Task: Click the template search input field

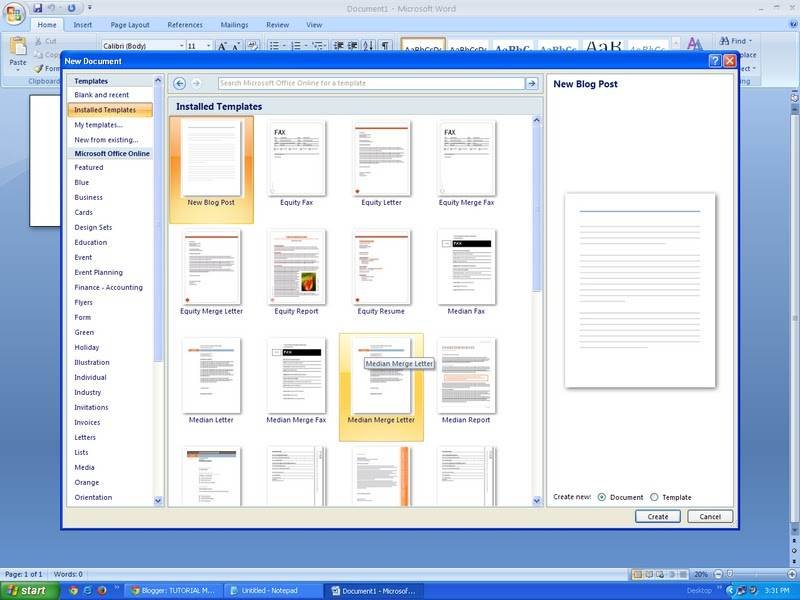Action: (371, 83)
